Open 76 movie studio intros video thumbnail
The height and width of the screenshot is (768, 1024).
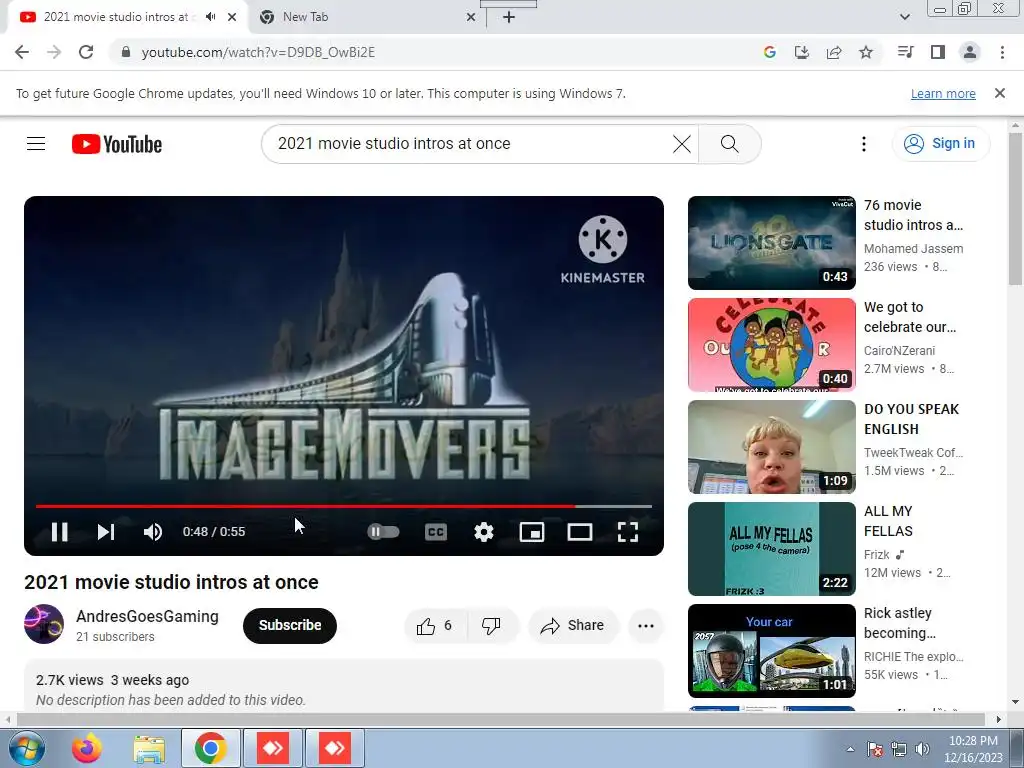[x=771, y=243]
